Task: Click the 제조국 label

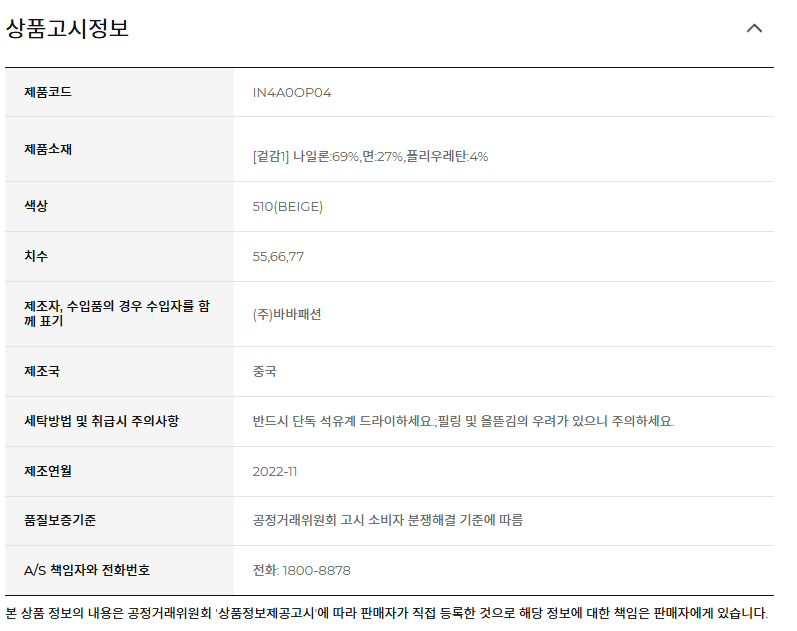Action: (42, 371)
